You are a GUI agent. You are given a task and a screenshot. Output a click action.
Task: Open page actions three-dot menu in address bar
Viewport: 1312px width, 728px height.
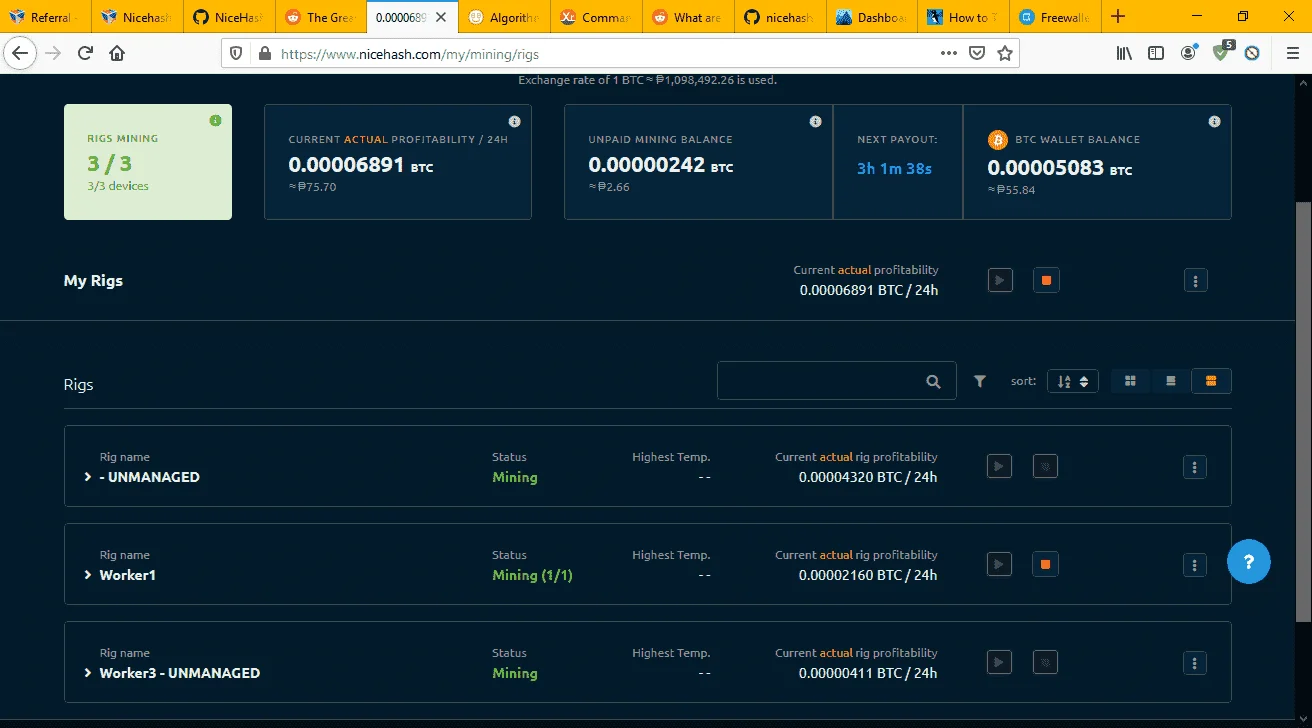(x=949, y=54)
